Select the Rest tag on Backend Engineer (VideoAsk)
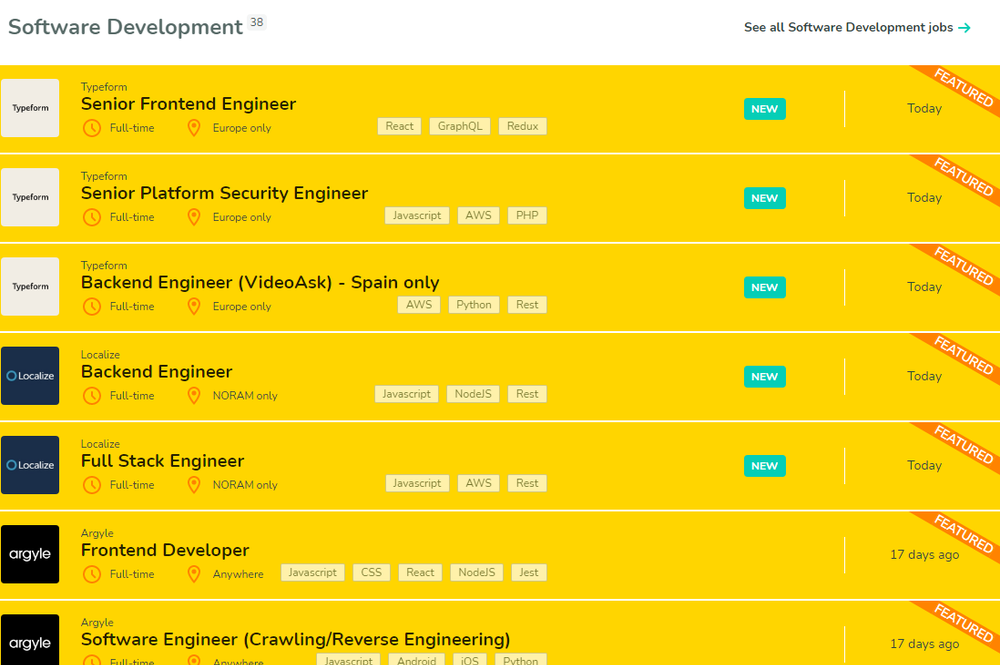Screen dimensions: 1000x665 [x=527, y=305]
